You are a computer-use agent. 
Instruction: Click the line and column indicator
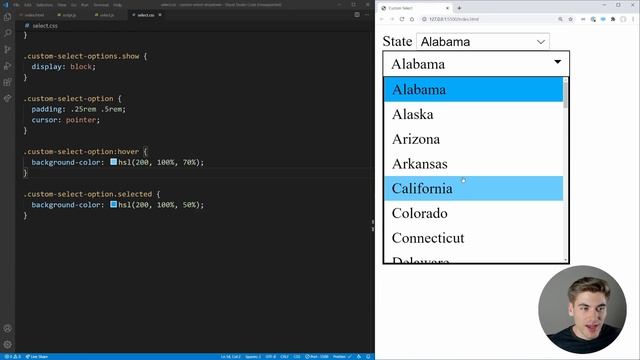point(231,357)
